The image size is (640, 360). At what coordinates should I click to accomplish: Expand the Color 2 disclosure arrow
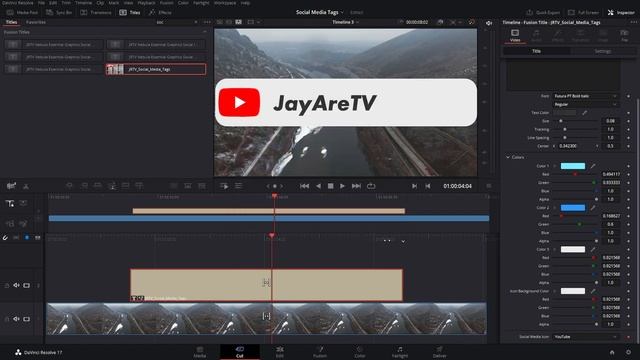pos(555,208)
